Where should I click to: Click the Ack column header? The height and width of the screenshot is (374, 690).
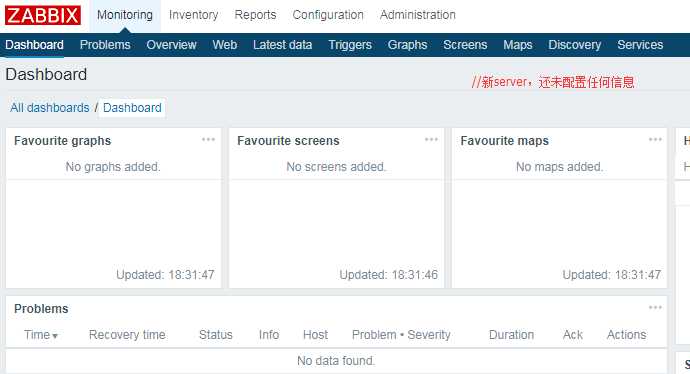(573, 335)
